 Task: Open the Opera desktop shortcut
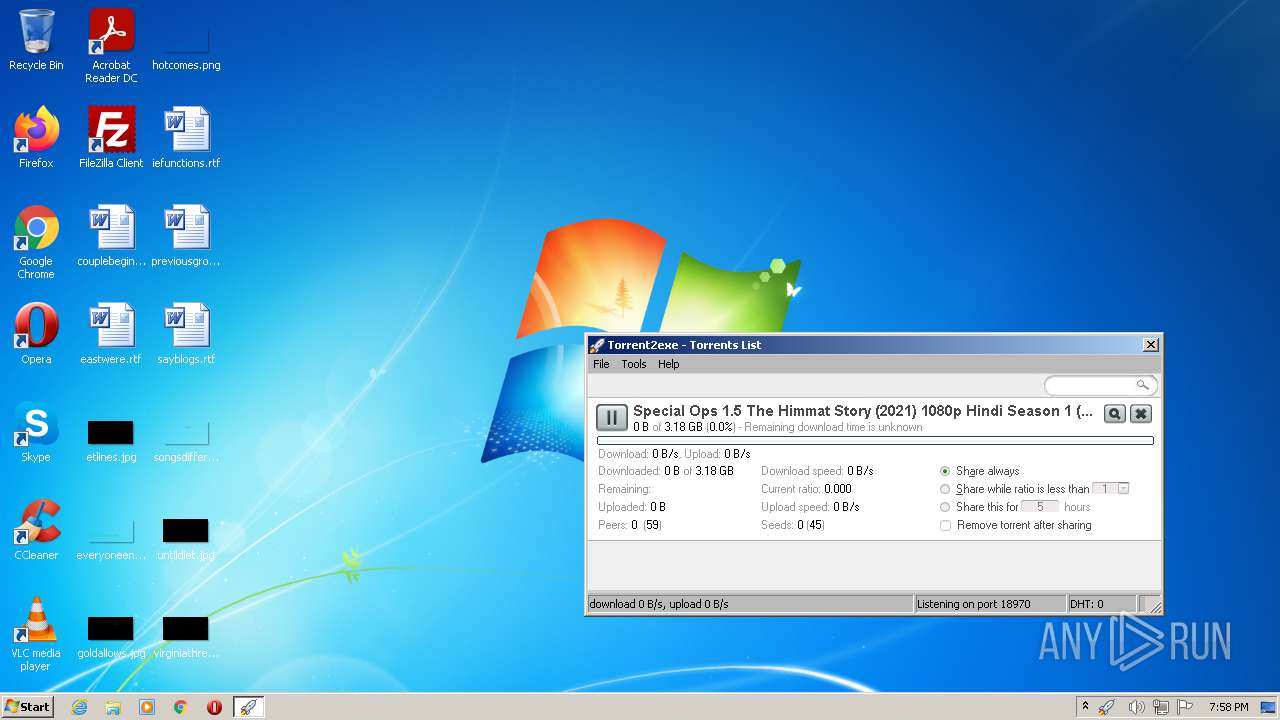coord(36,334)
